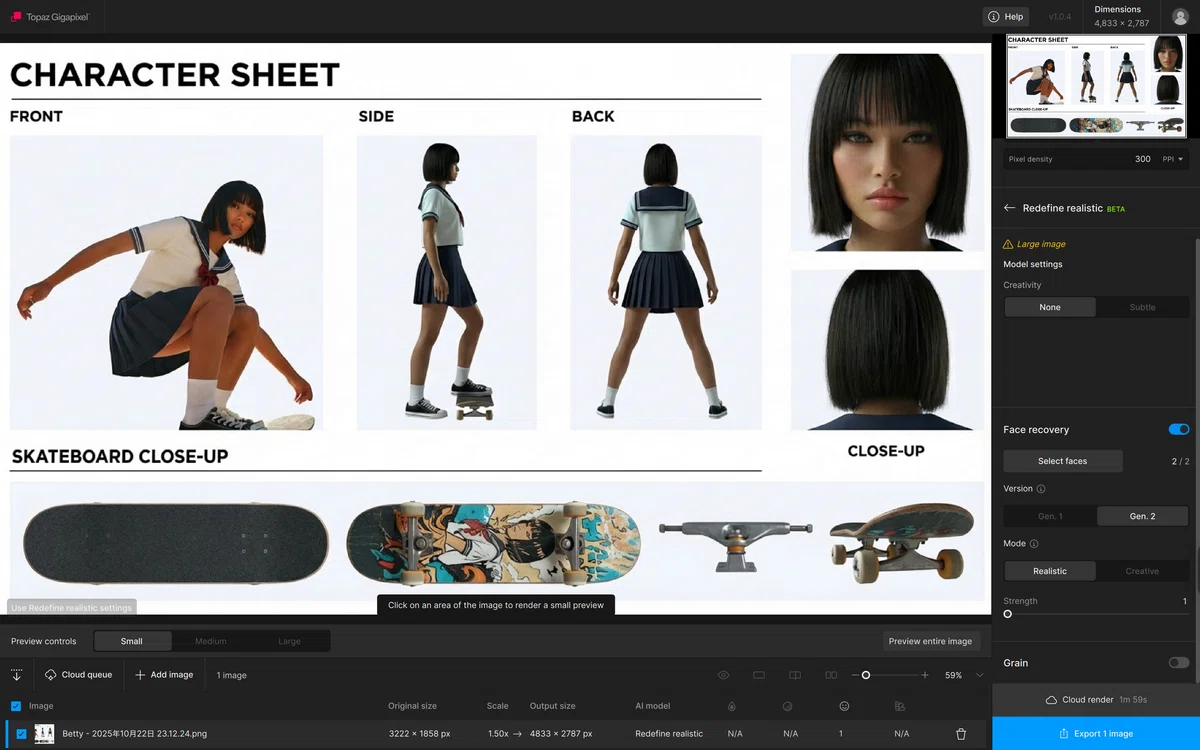Click the smiley face column header icon

point(844,706)
